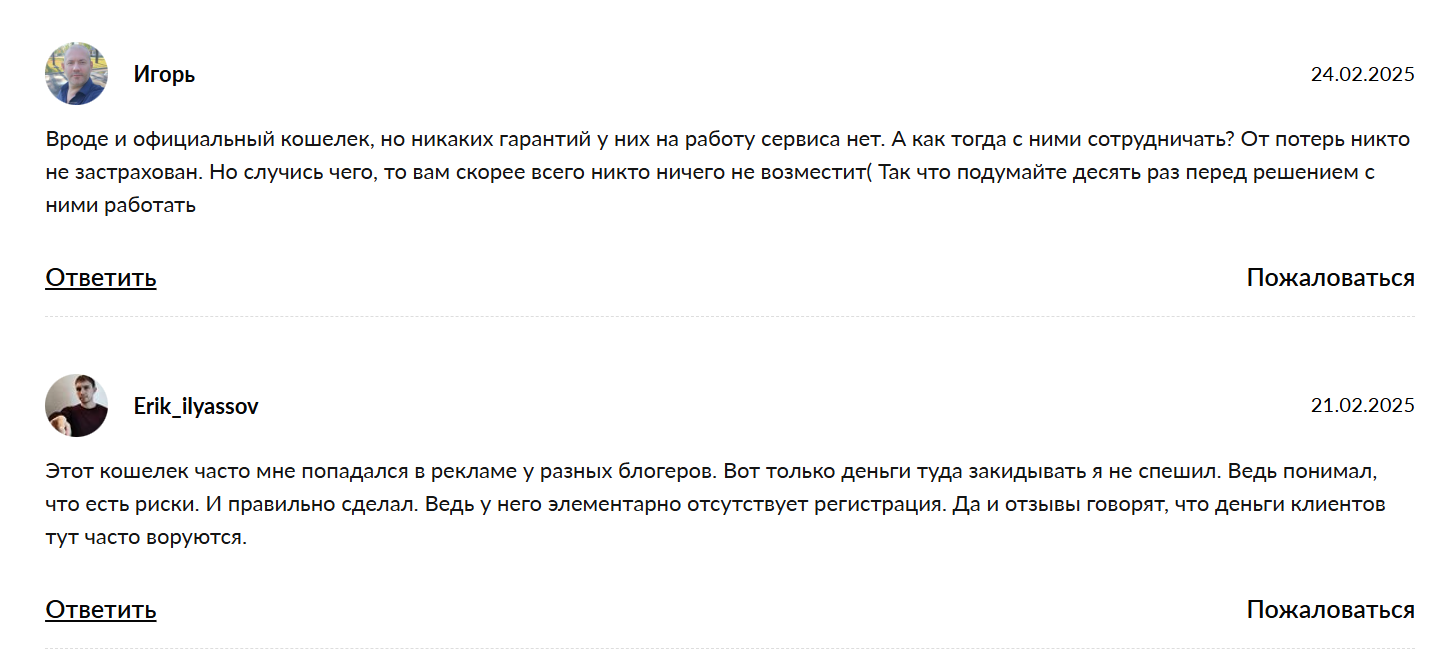This screenshot has height=653, width=1435.
Task: Click Игорь's profile avatar photo
Action: click(x=76, y=74)
